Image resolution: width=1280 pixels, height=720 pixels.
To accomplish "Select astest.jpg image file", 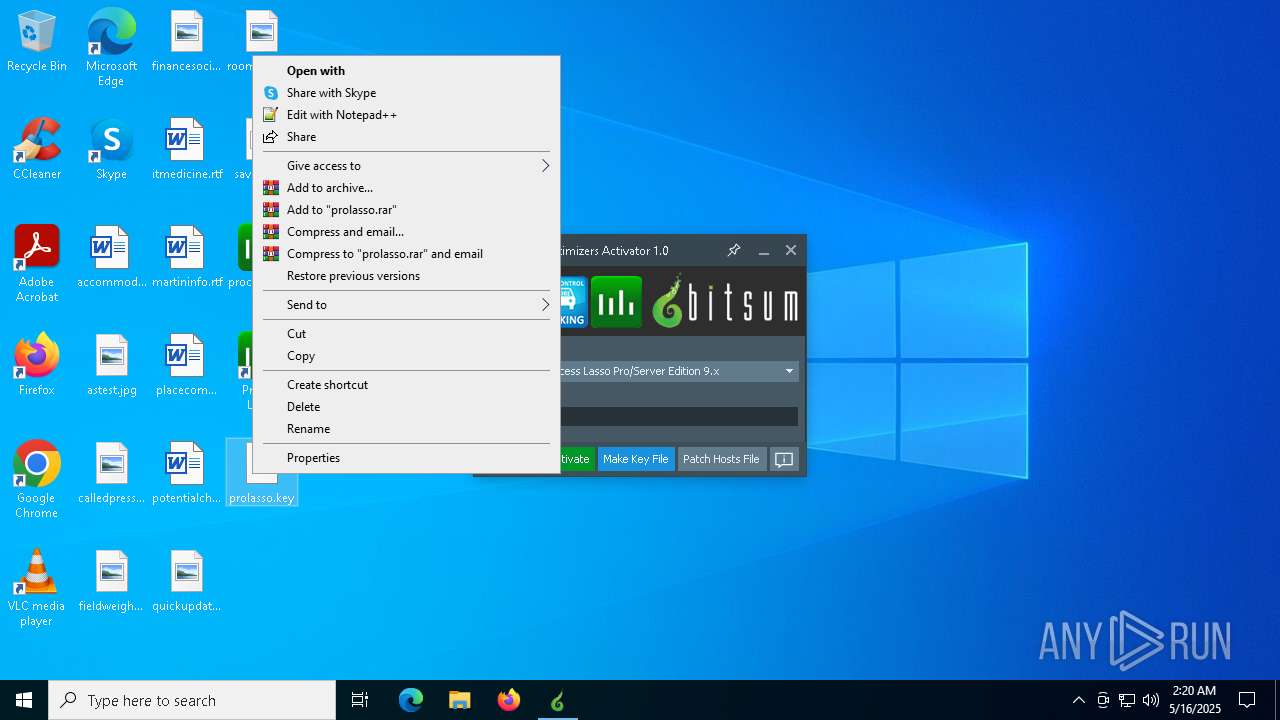I will pyautogui.click(x=111, y=366).
